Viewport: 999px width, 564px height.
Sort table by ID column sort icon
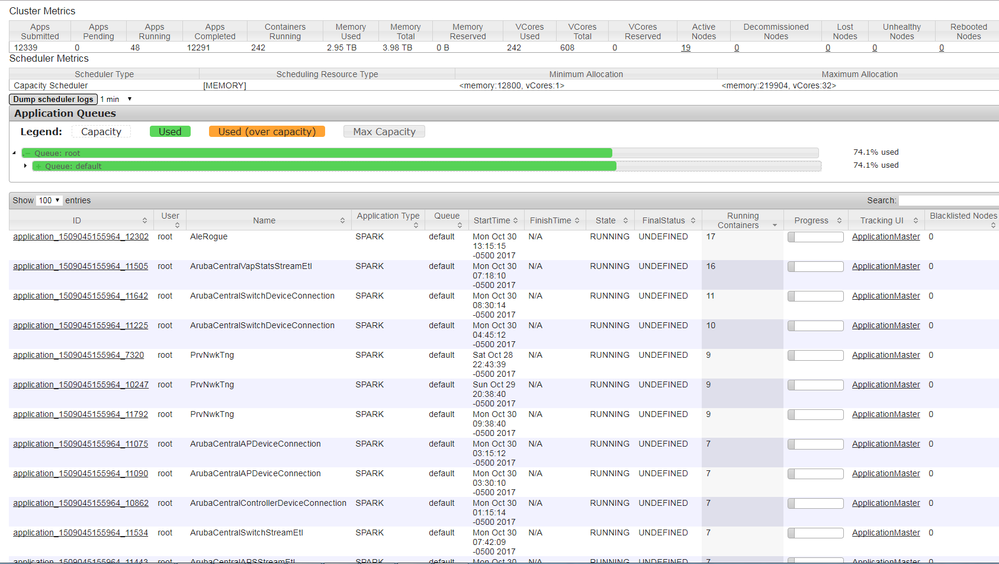click(x=144, y=221)
